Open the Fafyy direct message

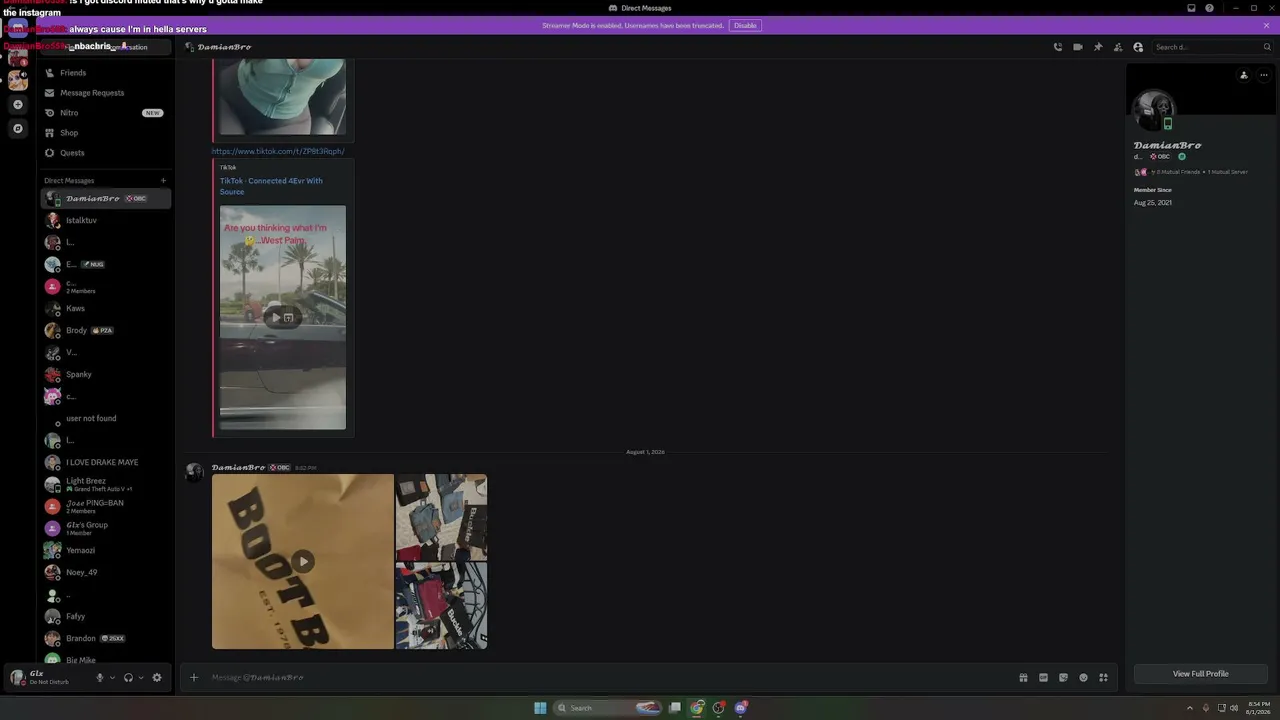pos(105,616)
